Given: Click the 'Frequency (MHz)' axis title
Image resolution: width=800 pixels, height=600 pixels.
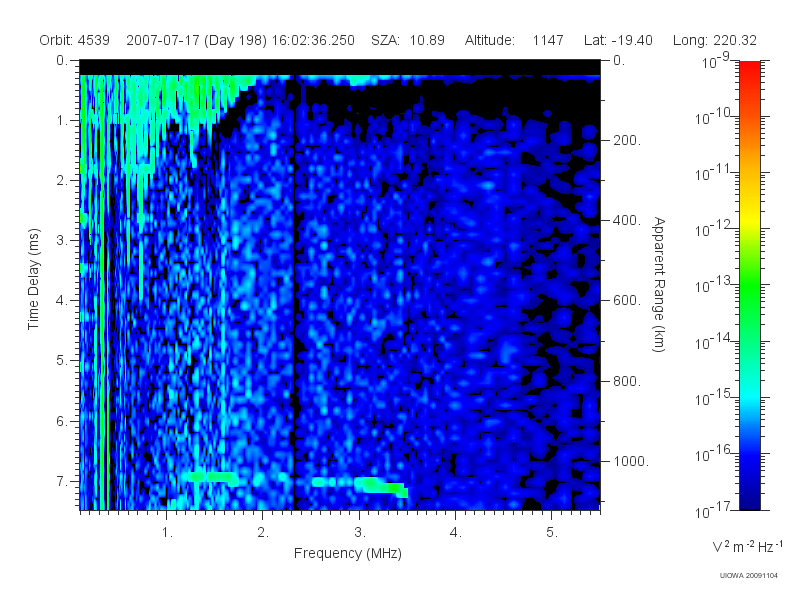Looking at the screenshot, I should (348, 553).
